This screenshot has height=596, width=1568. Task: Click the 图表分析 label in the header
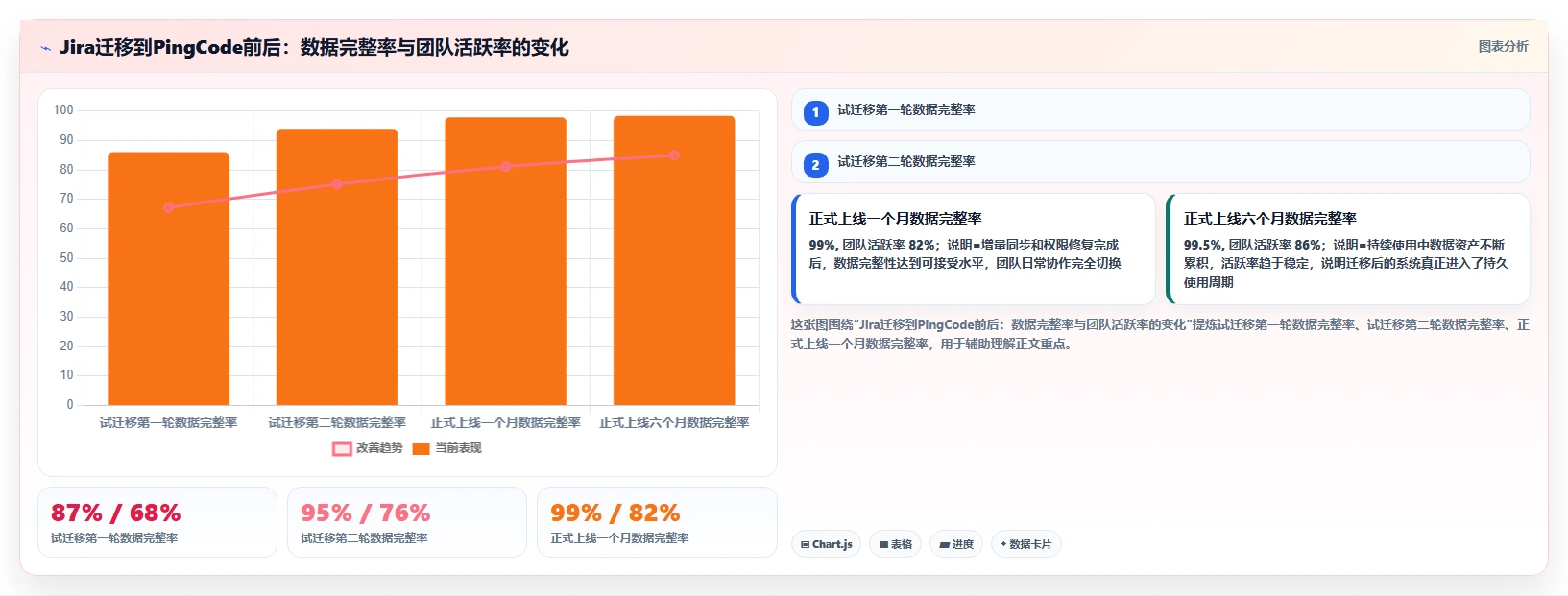tap(1503, 46)
